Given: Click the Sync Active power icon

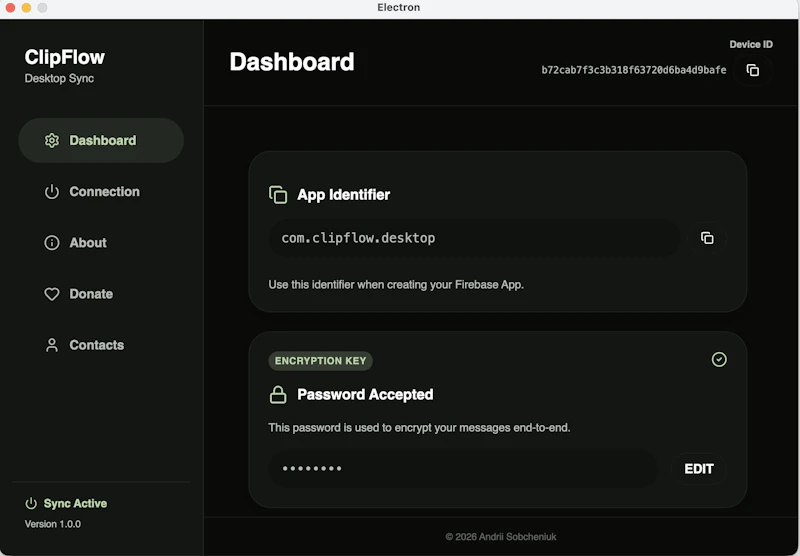Looking at the screenshot, I should coord(31,503).
